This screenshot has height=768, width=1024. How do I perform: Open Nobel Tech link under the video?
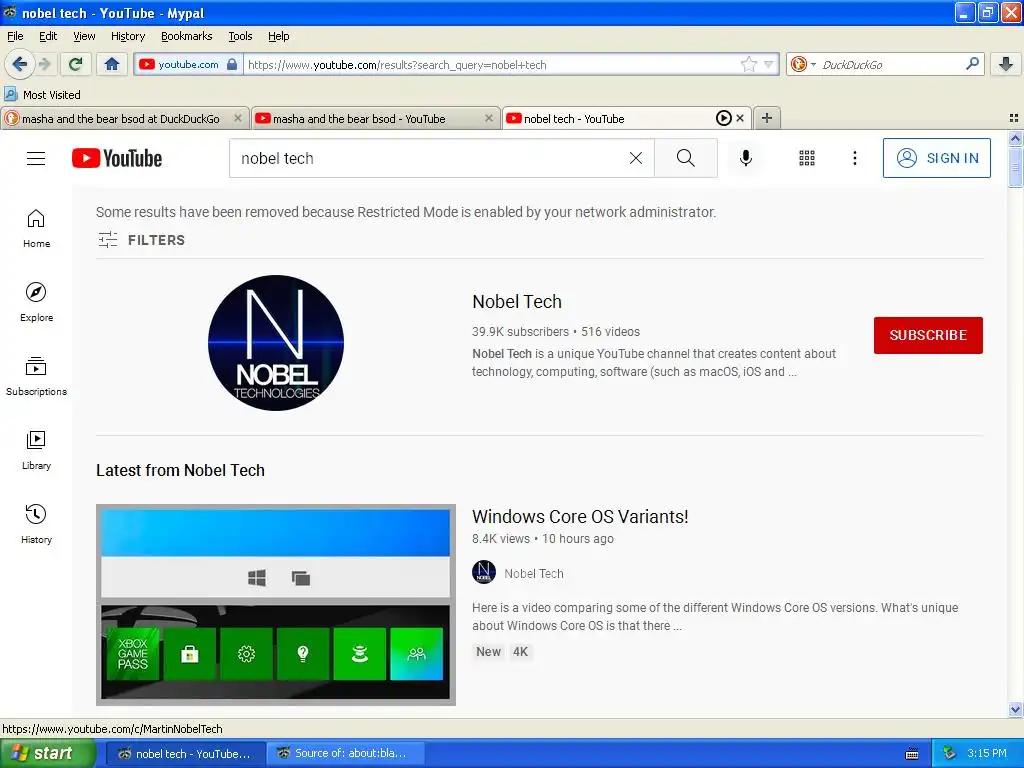(534, 573)
